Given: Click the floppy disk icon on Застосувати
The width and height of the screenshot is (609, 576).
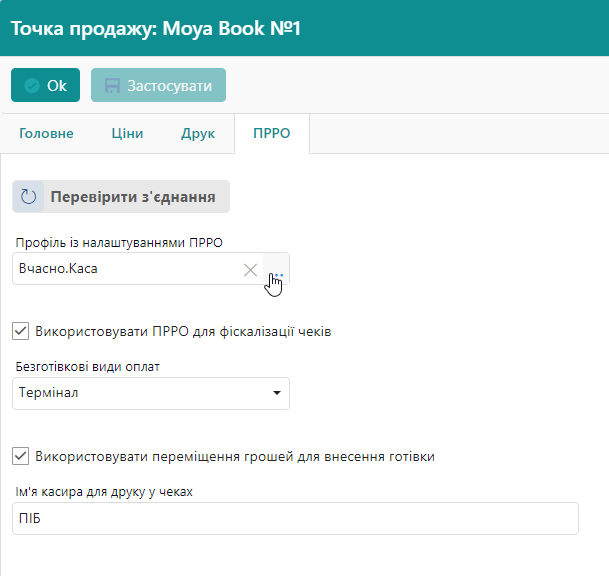Looking at the screenshot, I should tap(112, 86).
